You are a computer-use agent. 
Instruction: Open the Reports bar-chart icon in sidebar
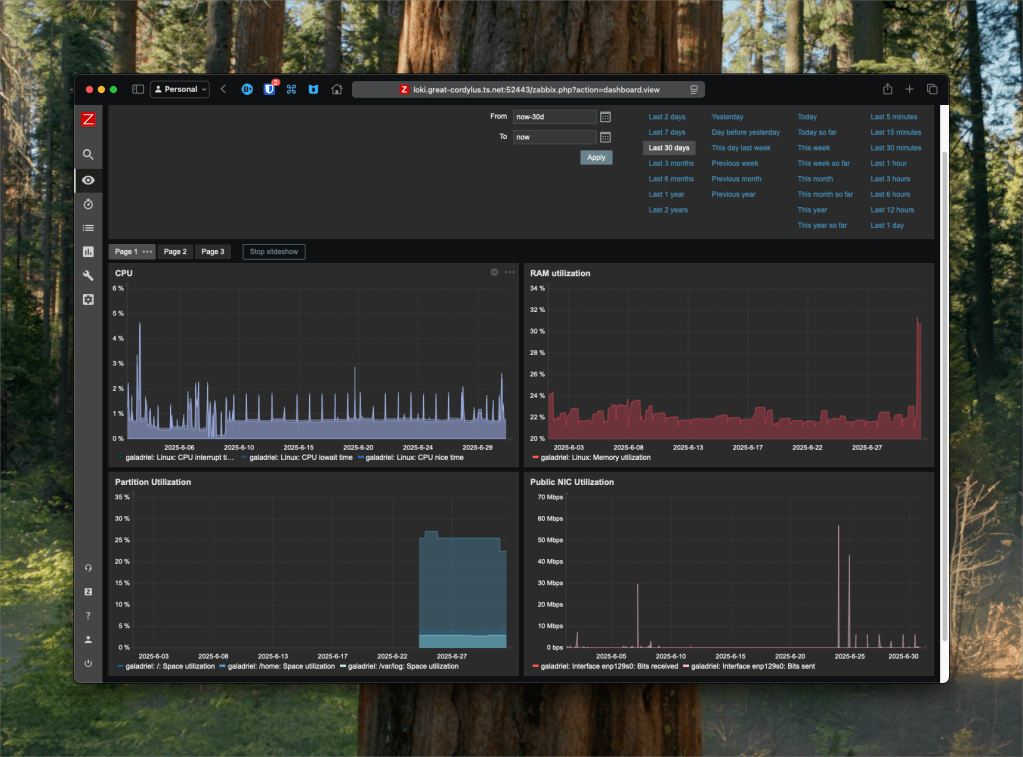click(88, 252)
